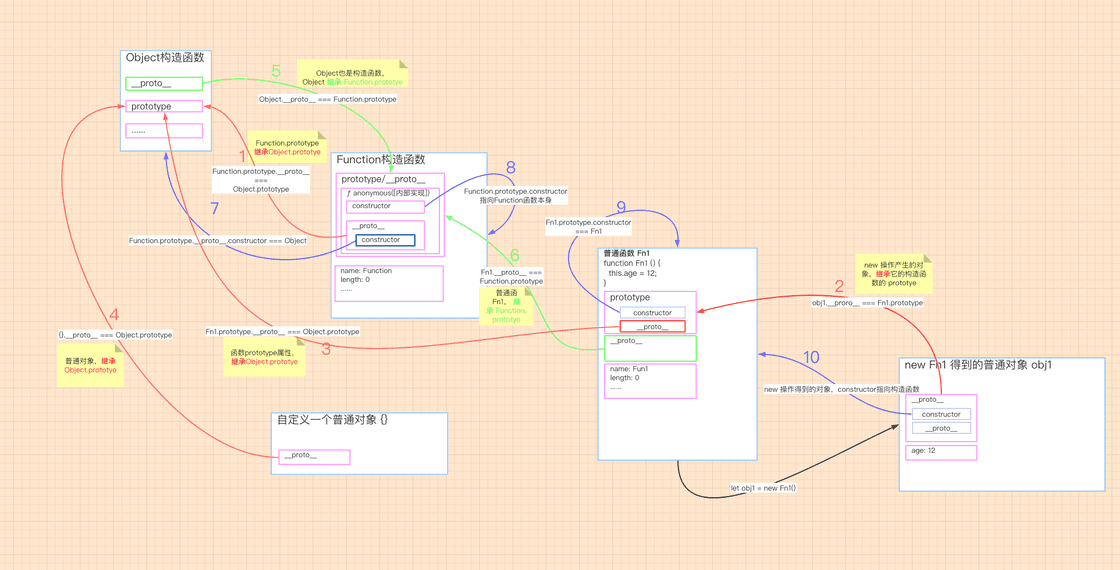Click yellow note 'Function.prototype 继承Object.prototye'

click(287, 147)
